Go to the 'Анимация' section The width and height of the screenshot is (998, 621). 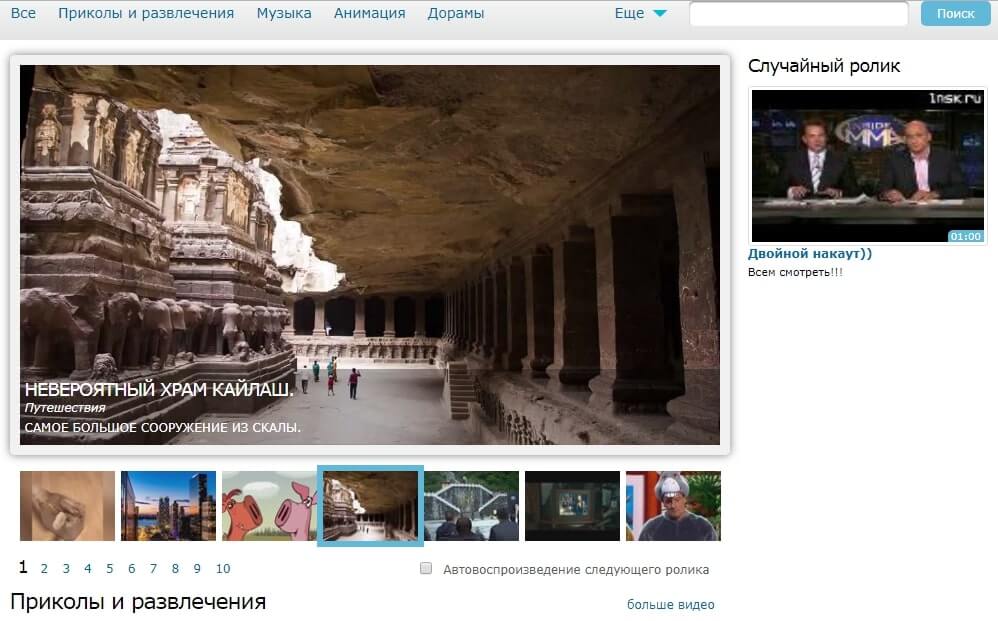(369, 14)
